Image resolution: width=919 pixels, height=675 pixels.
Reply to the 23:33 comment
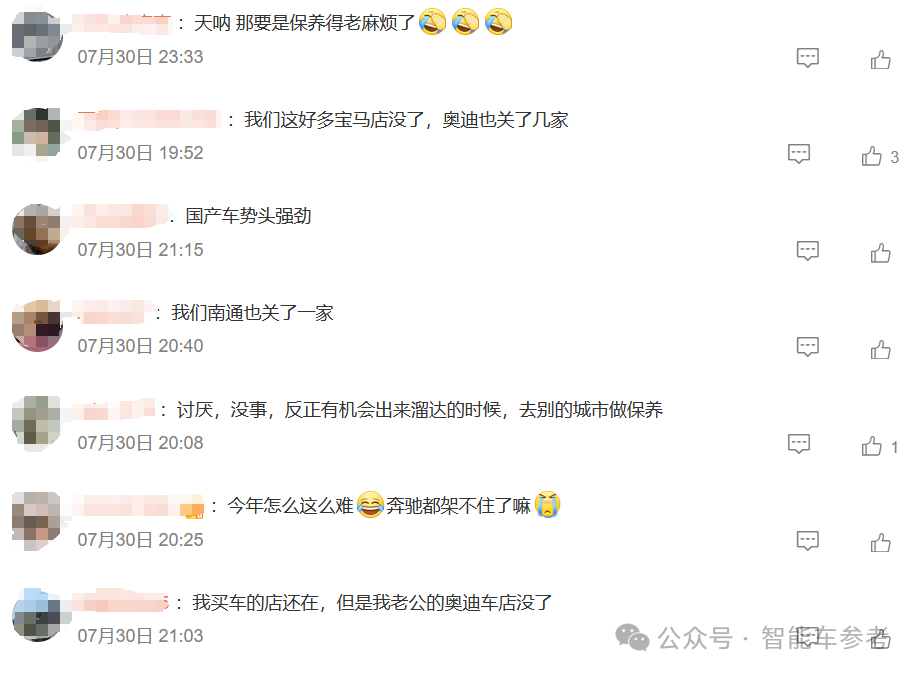pos(808,57)
